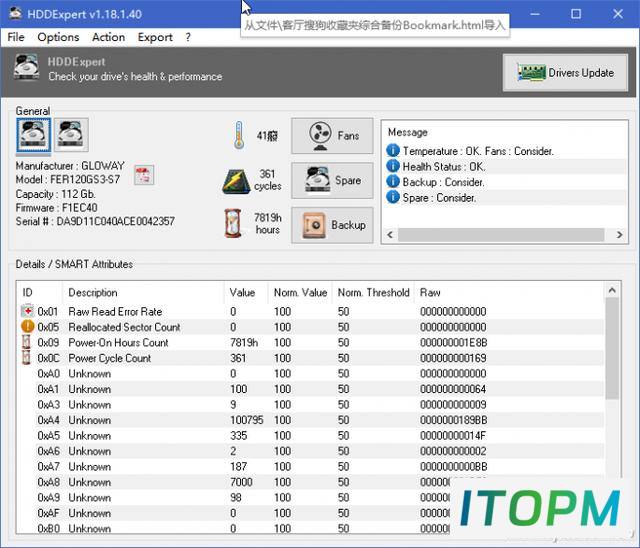Click the 'Temperature : OK. Fans : Consider.' message
640x548 pixels.
point(478,151)
